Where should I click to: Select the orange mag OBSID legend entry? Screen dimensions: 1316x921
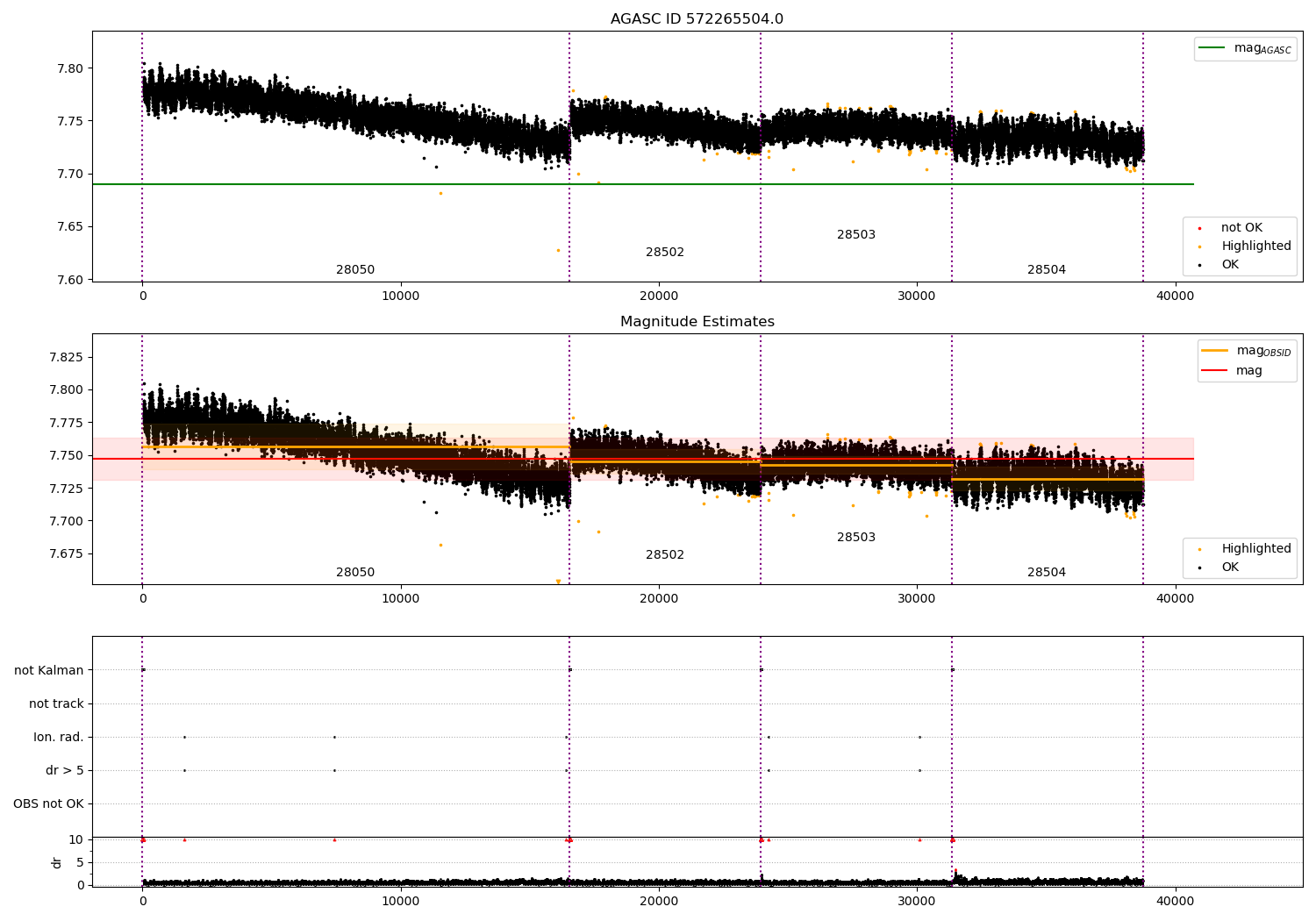(x=1247, y=351)
